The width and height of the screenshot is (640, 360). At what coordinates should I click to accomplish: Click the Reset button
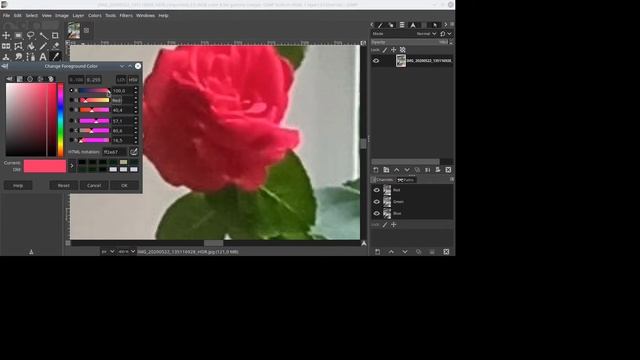click(64, 186)
